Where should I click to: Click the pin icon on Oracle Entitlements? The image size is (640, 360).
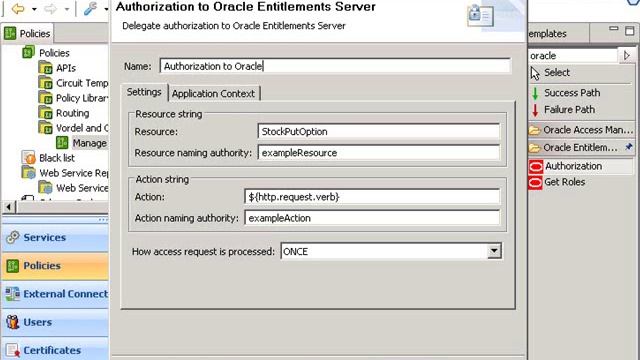click(629, 147)
